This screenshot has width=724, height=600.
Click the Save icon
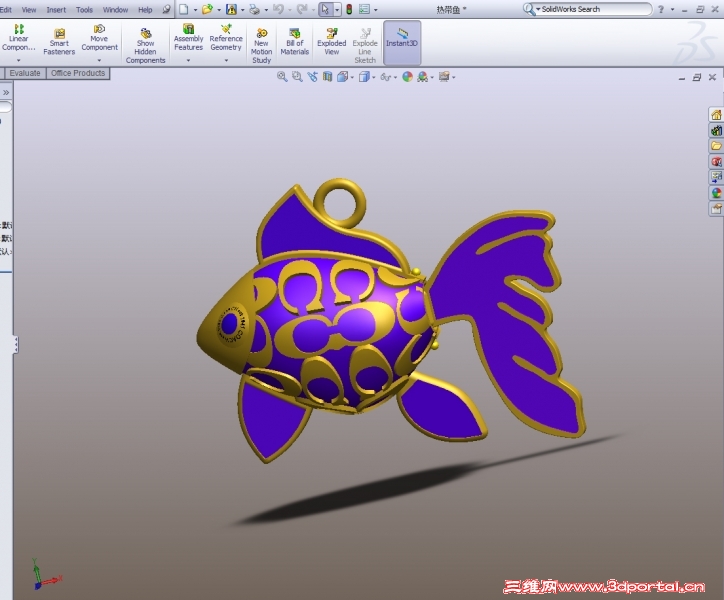coord(232,9)
